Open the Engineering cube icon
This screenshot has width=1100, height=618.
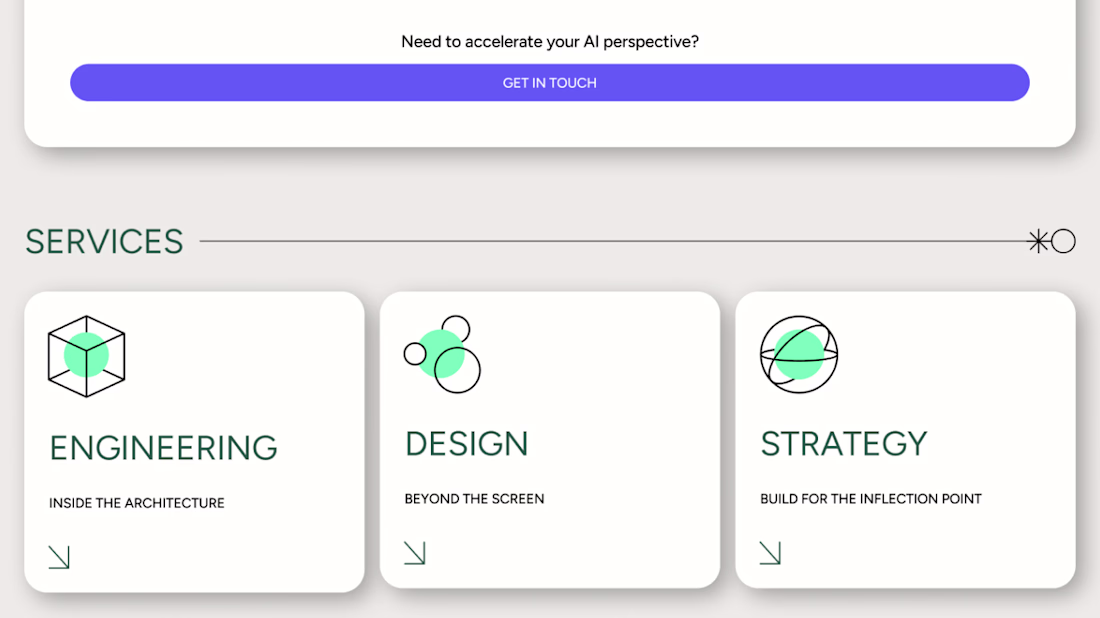(86, 356)
